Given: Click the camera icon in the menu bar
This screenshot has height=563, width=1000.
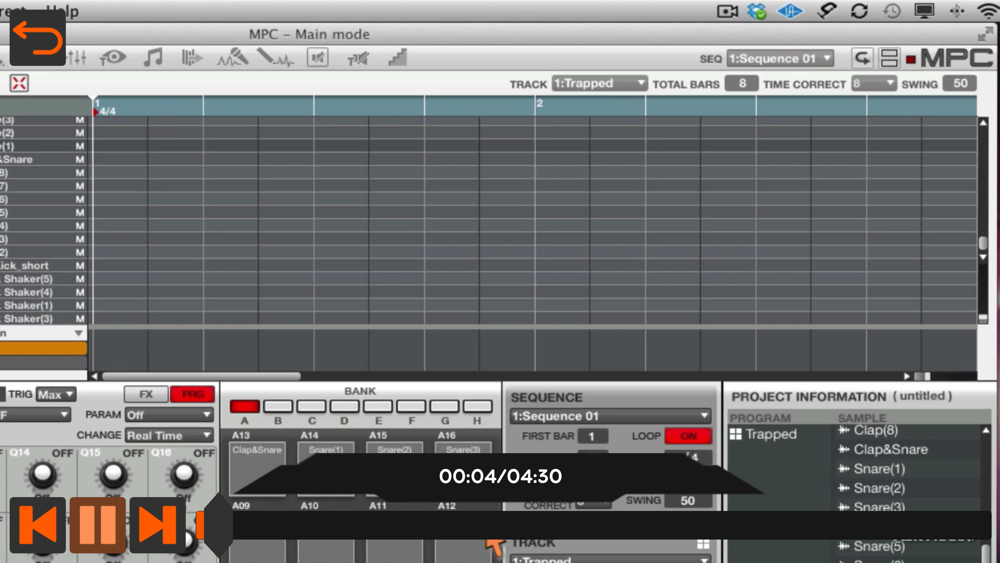Looking at the screenshot, I should click(727, 11).
